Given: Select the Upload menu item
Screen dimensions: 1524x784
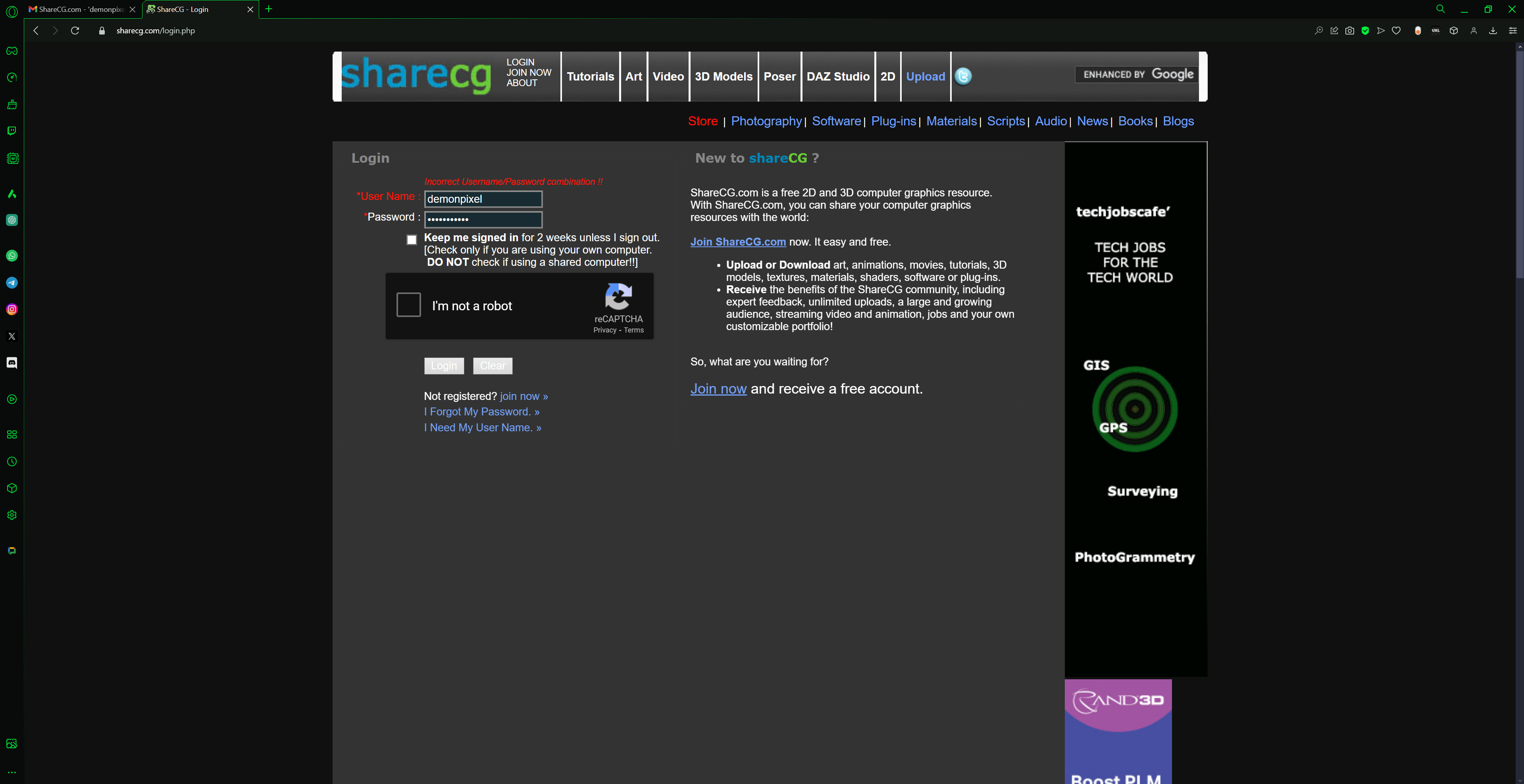Looking at the screenshot, I should pyautogui.click(x=925, y=76).
